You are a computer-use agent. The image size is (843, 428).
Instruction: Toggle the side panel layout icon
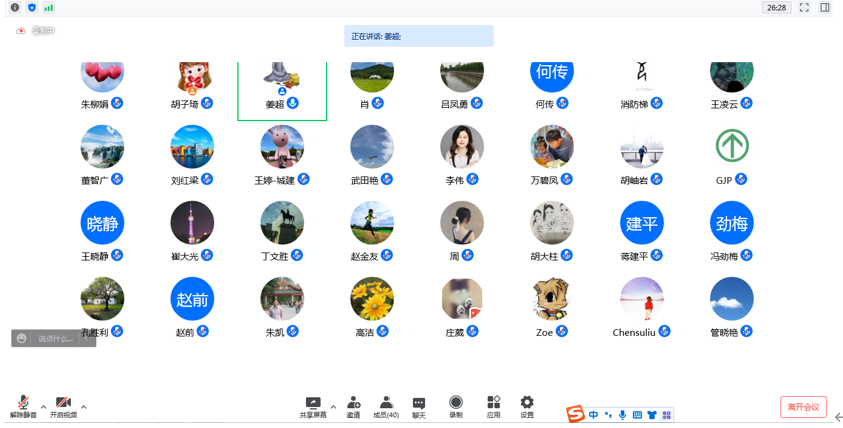(825, 8)
